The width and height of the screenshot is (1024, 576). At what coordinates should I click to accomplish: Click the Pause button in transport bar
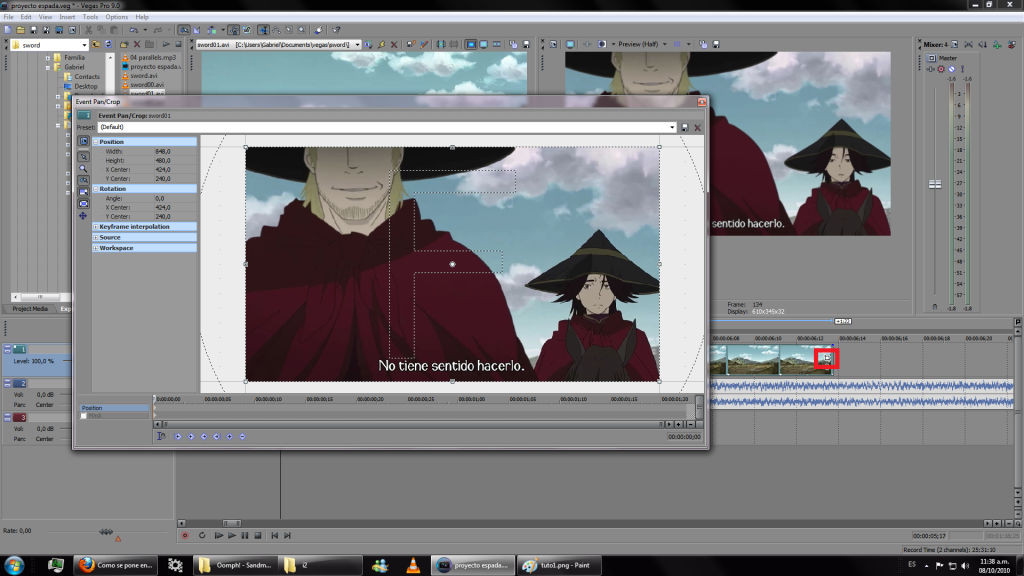point(245,536)
